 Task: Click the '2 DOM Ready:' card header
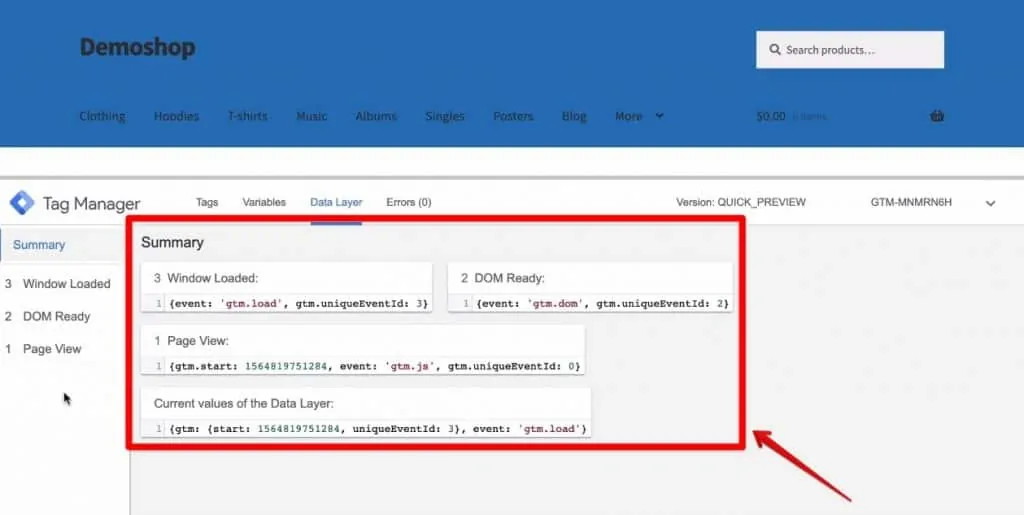click(503, 278)
